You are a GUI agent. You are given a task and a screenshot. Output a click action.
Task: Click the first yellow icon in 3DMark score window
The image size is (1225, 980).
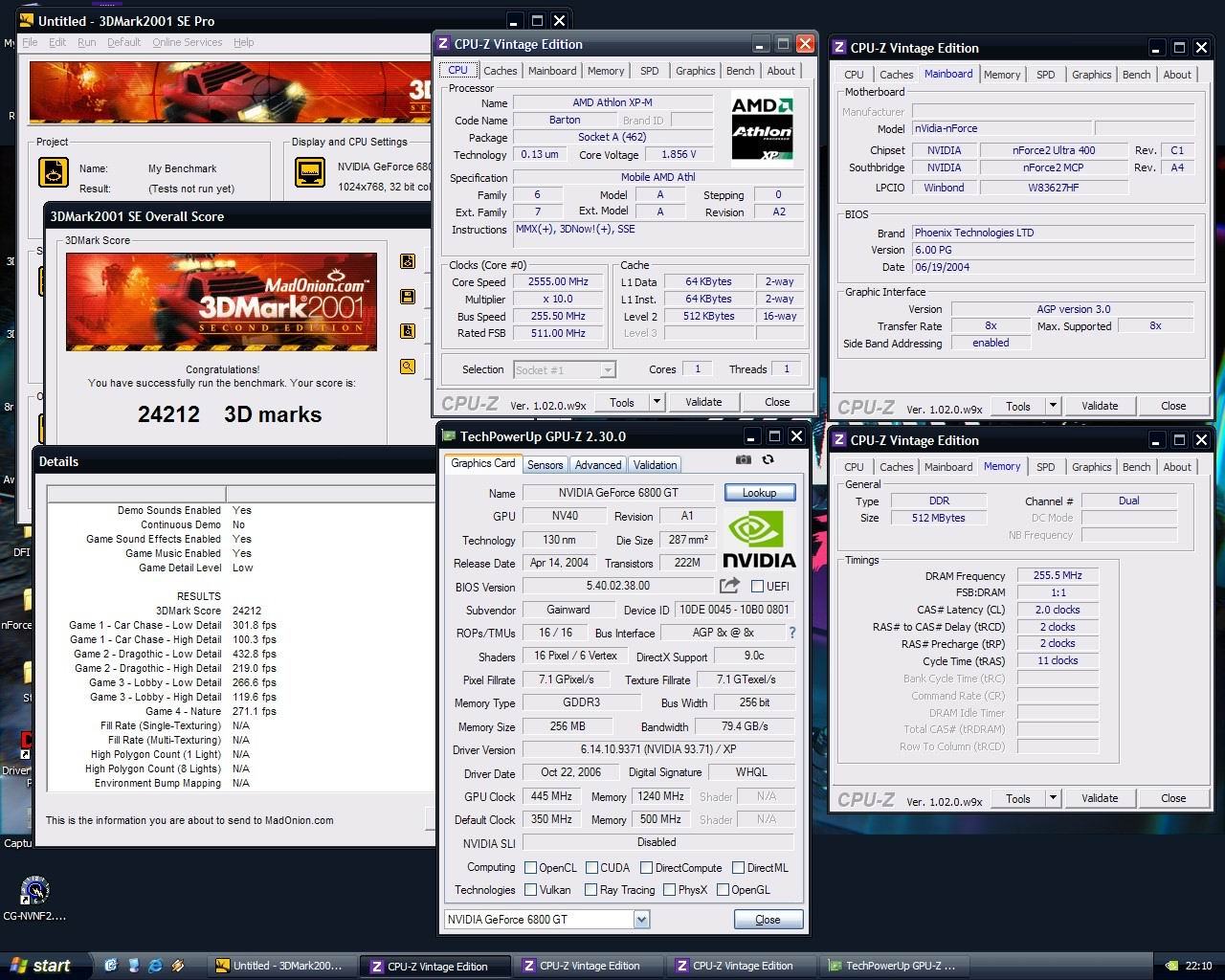point(408,261)
